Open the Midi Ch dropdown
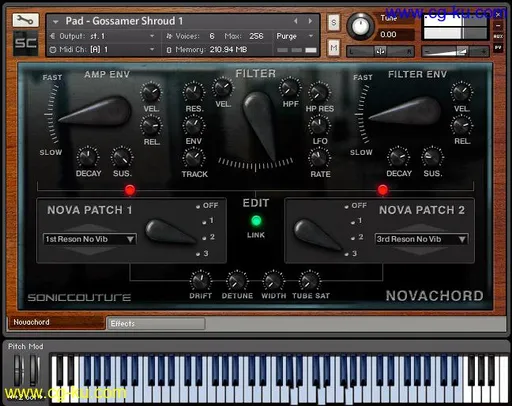 tap(103, 49)
